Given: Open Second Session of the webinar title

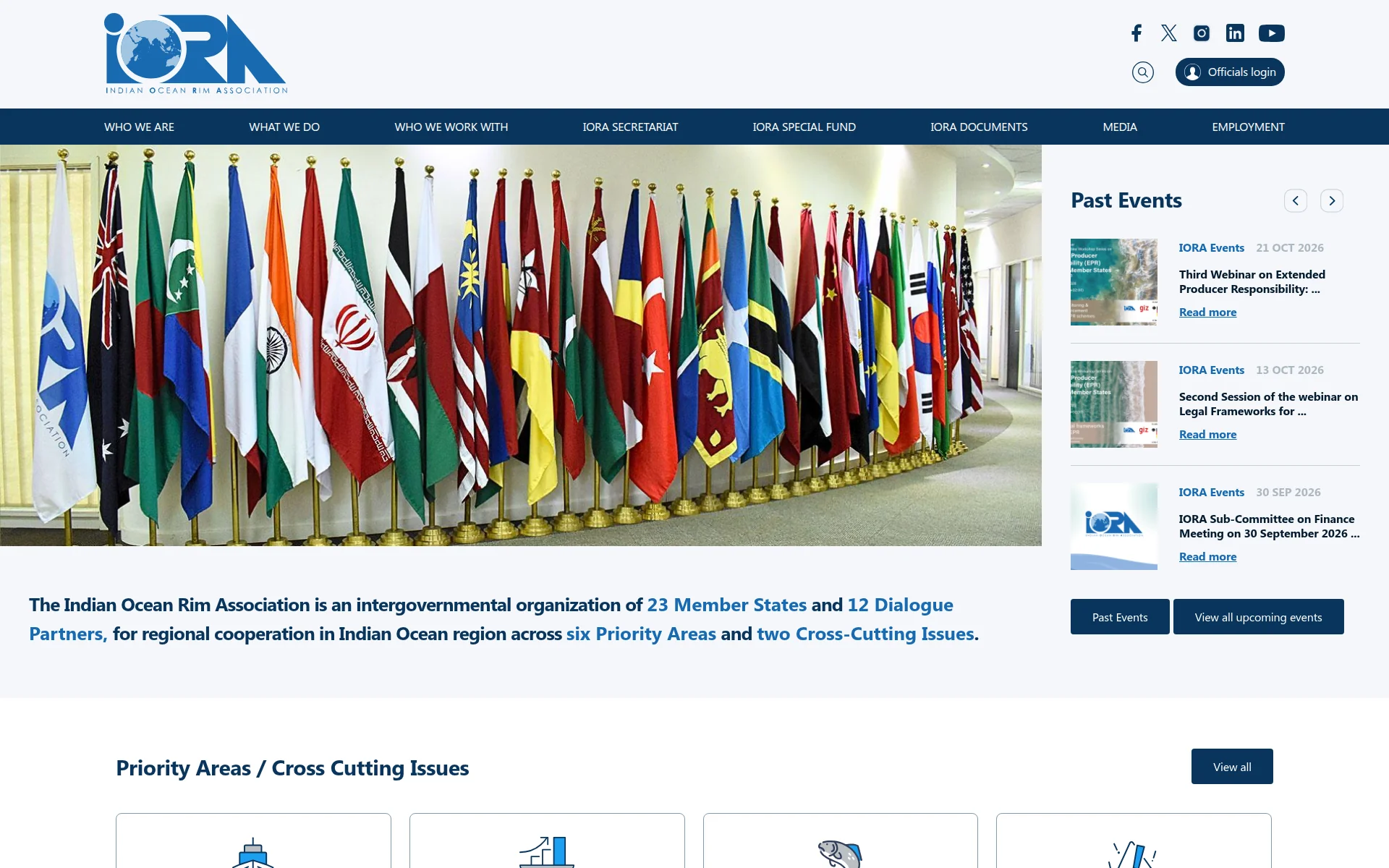Looking at the screenshot, I should (1268, 404).
